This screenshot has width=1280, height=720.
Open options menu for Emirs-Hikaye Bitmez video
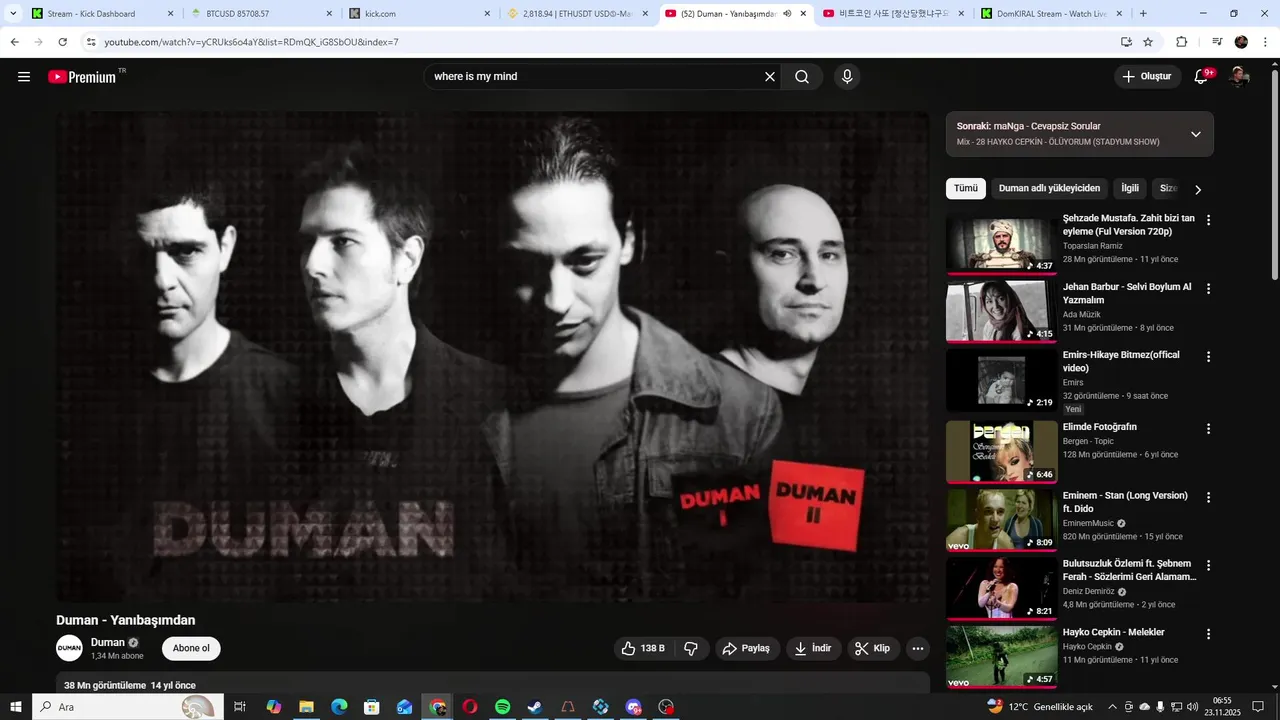(x=1208, y=357)
